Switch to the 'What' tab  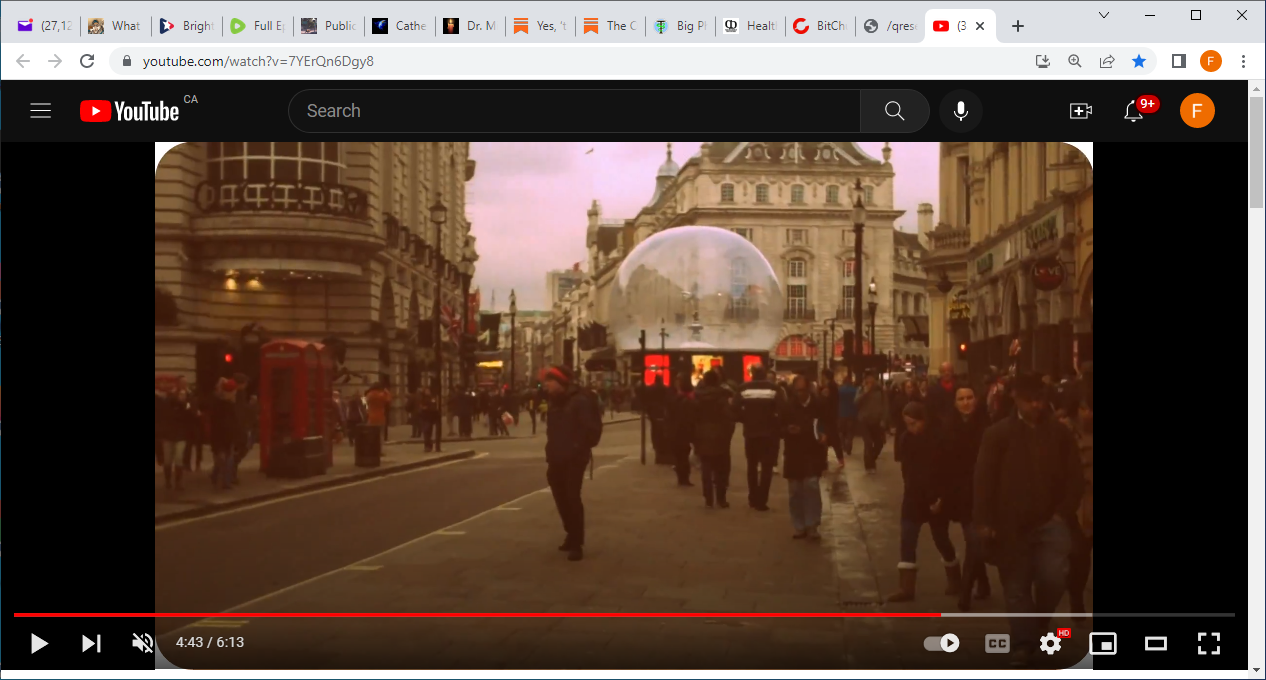[x=114, y=26]
